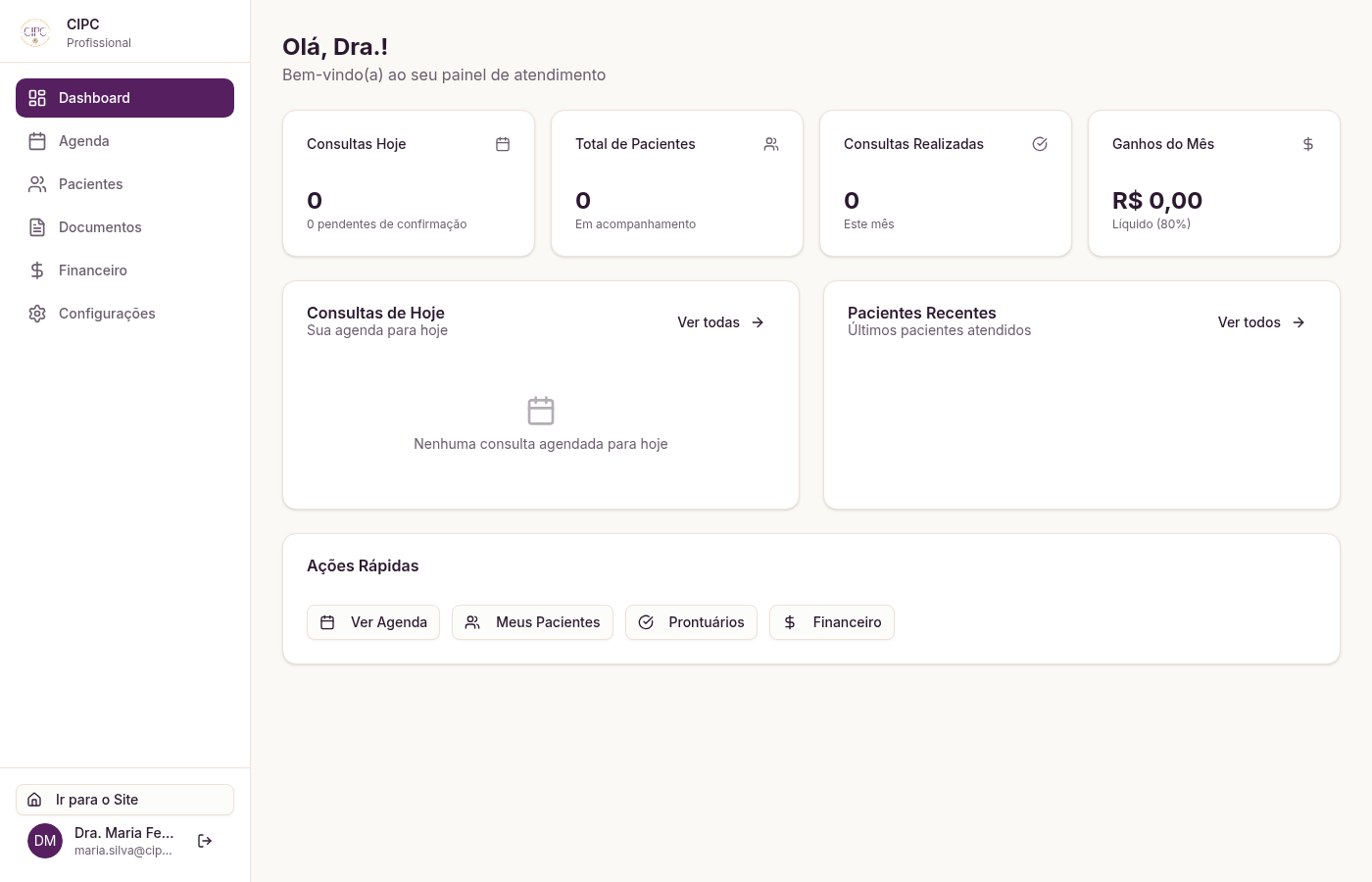Click the Documentos file icon

pyautogui.click(x=37, y=227)
